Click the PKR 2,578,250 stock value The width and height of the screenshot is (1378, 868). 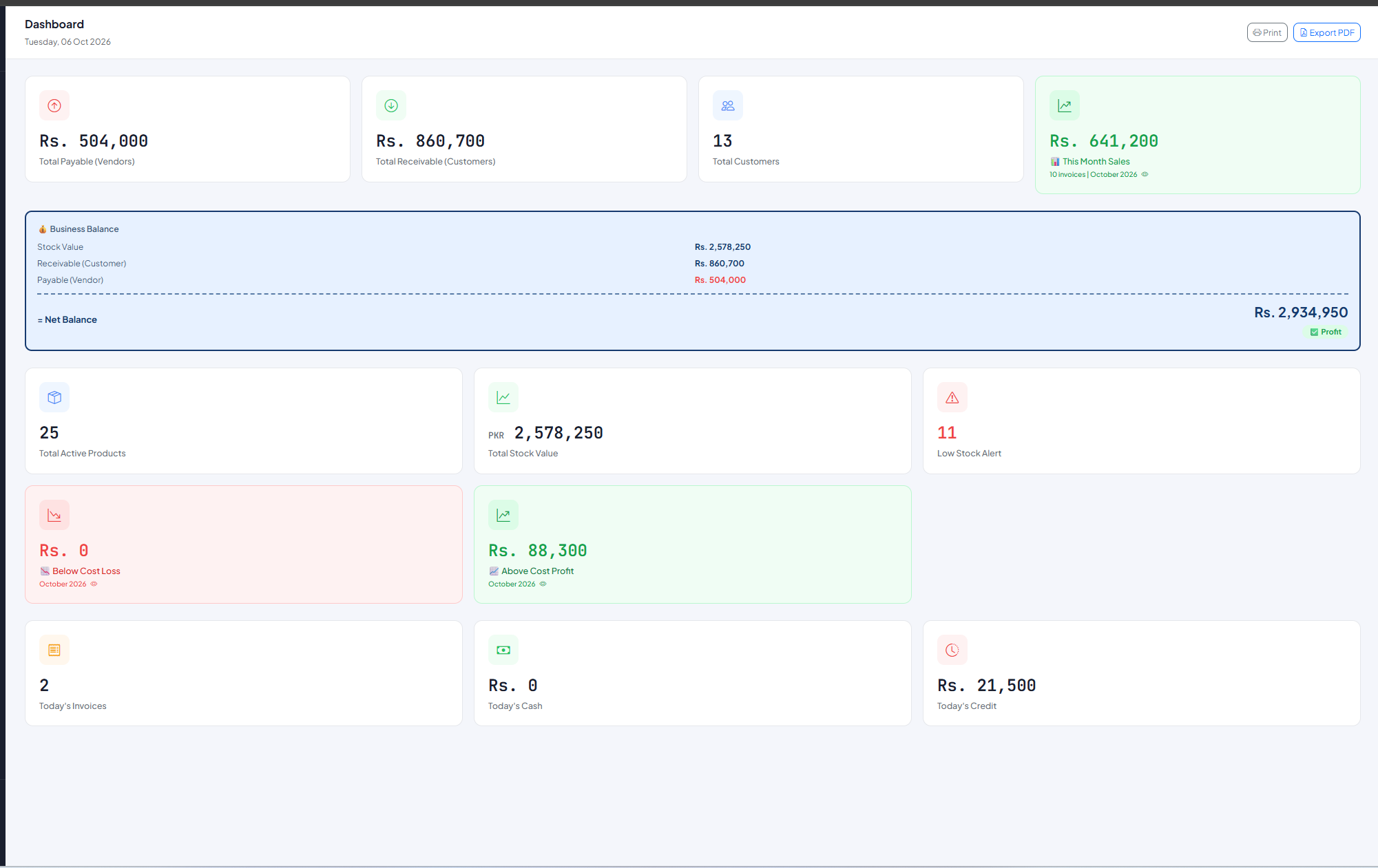545,433
